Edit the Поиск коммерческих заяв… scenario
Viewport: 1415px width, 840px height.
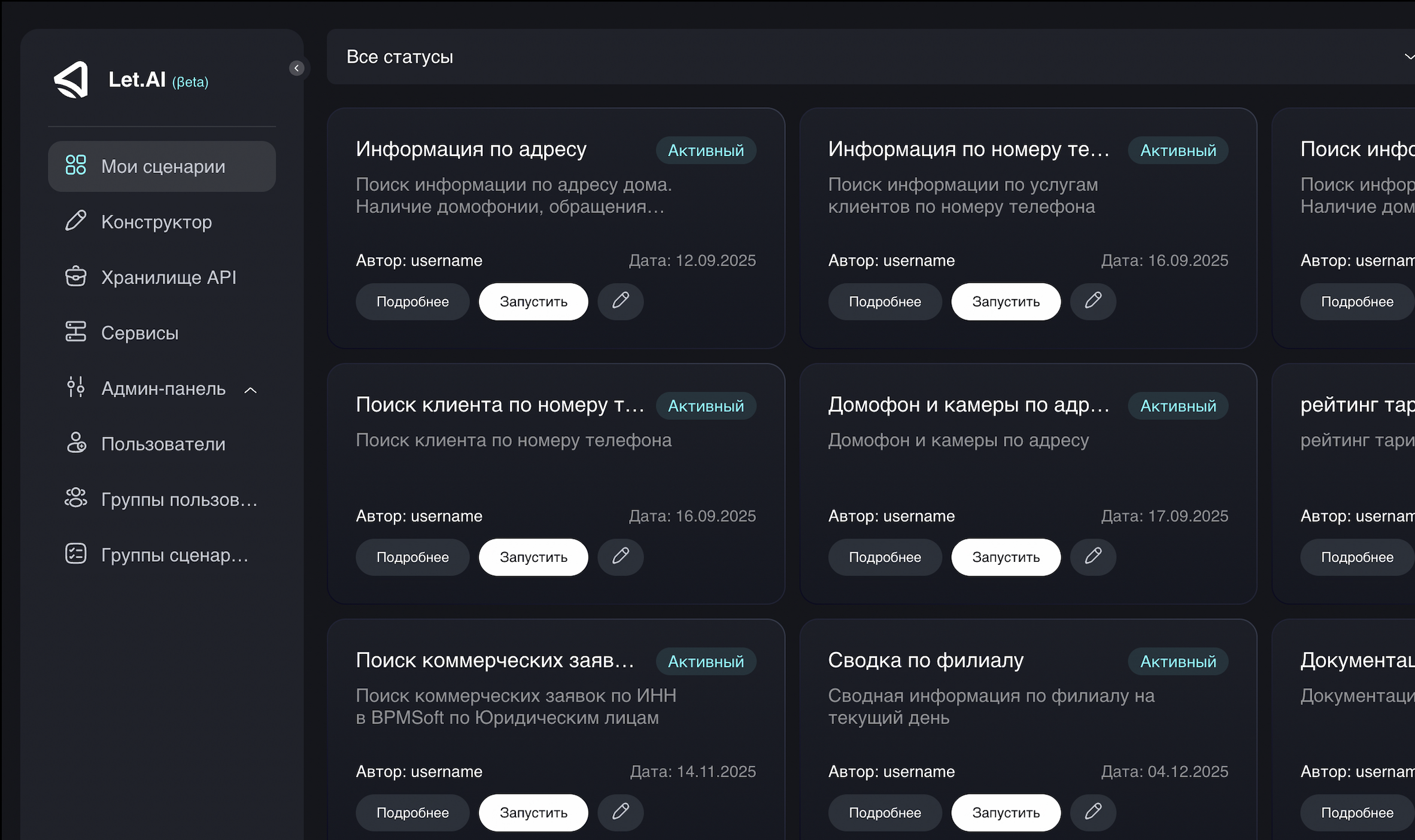coord(621,812)
